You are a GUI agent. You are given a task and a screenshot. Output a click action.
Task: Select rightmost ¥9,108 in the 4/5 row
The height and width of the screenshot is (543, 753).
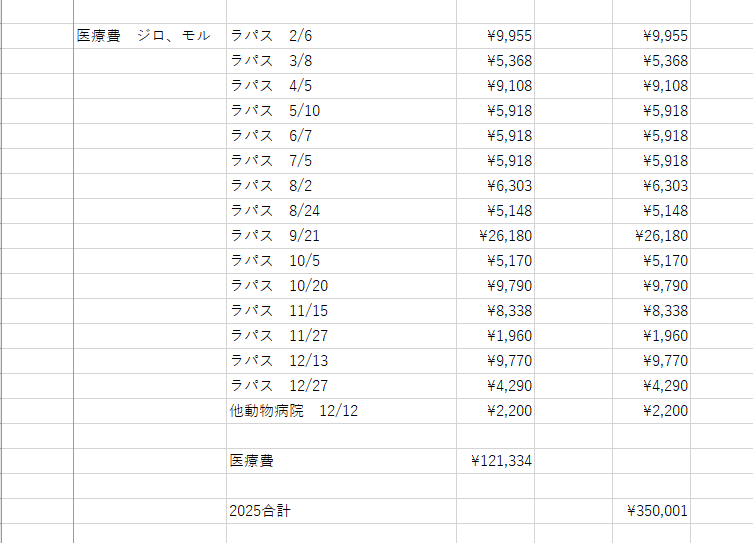(x=651, y=86)
